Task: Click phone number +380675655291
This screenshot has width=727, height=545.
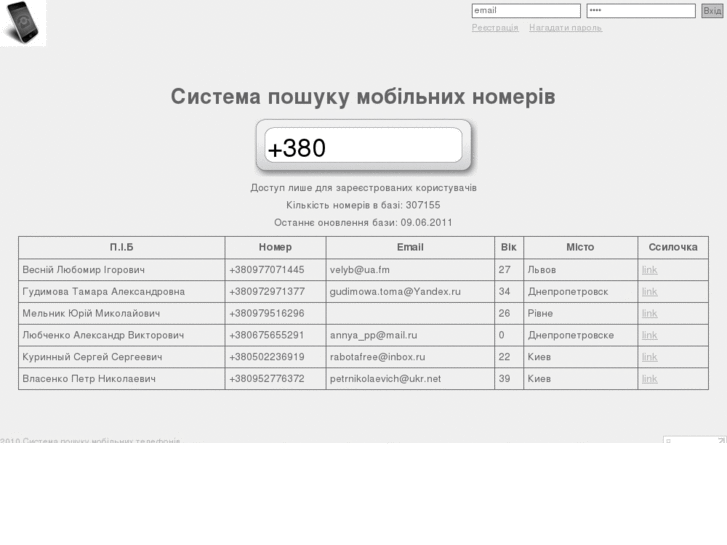Action: point(267,335)
